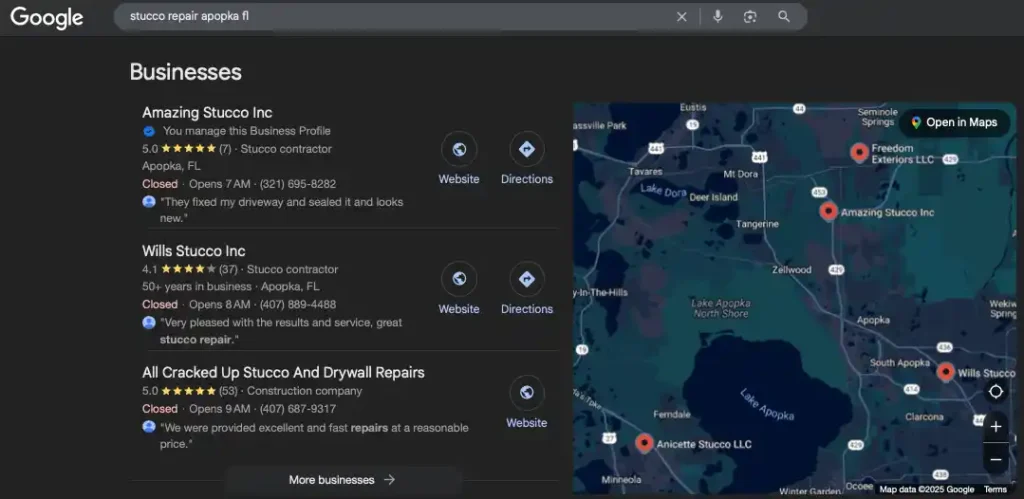Viewport: 1024px width, 499px height.
Task: Click All Cracked Up Opens 9 AM text
Action: pyautogui.click(x=219, y=410)
